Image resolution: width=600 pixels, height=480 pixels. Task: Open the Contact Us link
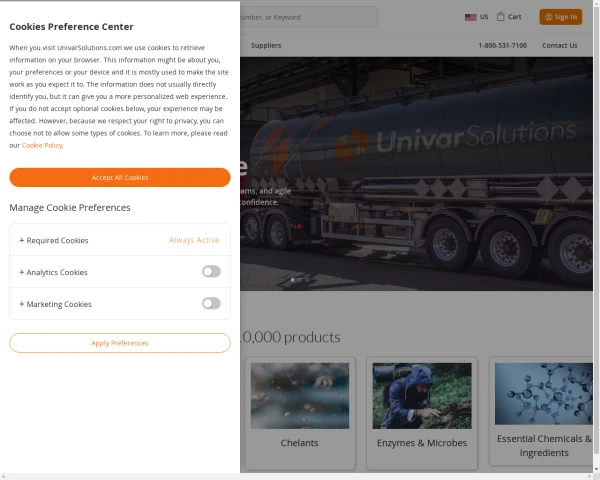[559, 45]
